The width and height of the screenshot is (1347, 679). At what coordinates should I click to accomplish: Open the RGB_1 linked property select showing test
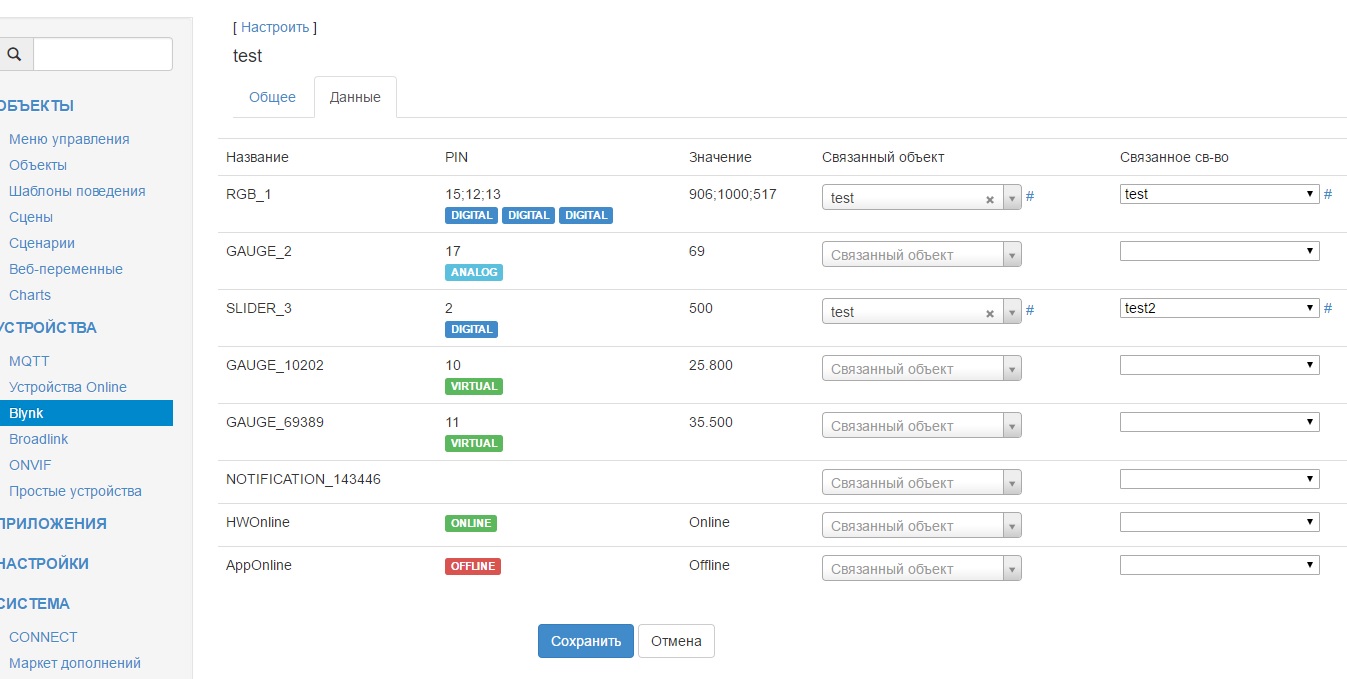point(1220,194)
